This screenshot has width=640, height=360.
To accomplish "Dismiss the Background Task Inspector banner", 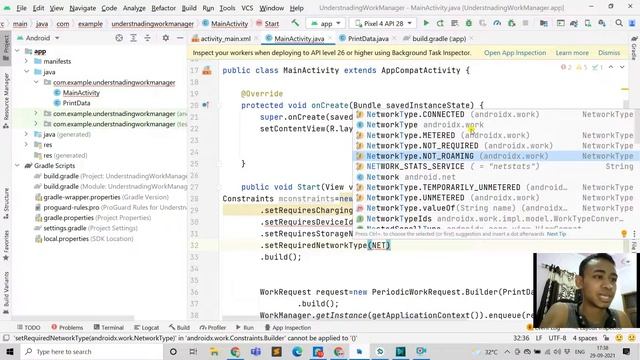I will pyautogui.click(x=609, y=53).
